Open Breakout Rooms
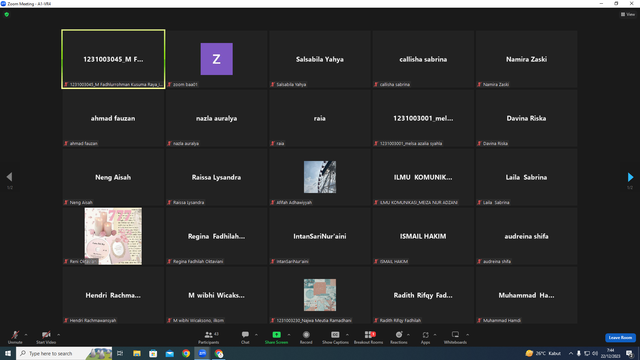This screenshot has width=640, height=360. point(369,337)
